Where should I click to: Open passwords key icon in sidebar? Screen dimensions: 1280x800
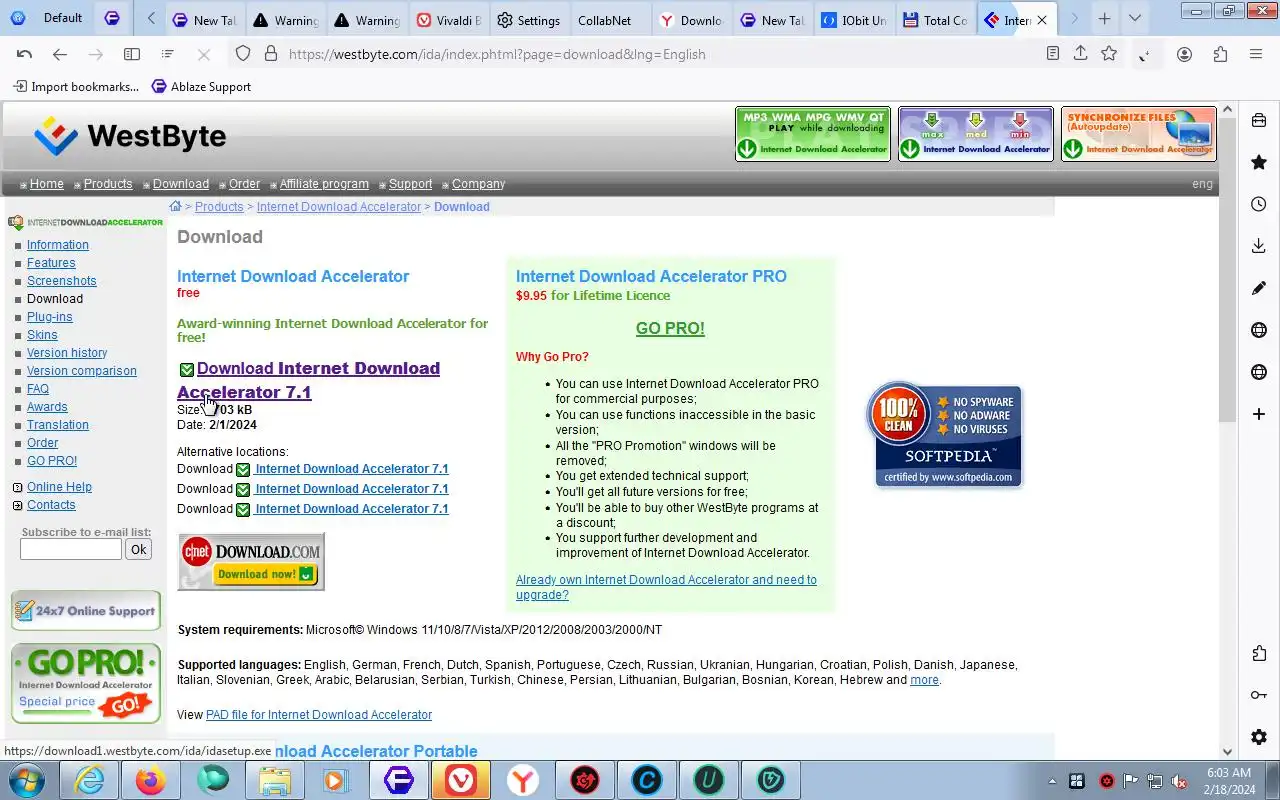[1259, 695]
